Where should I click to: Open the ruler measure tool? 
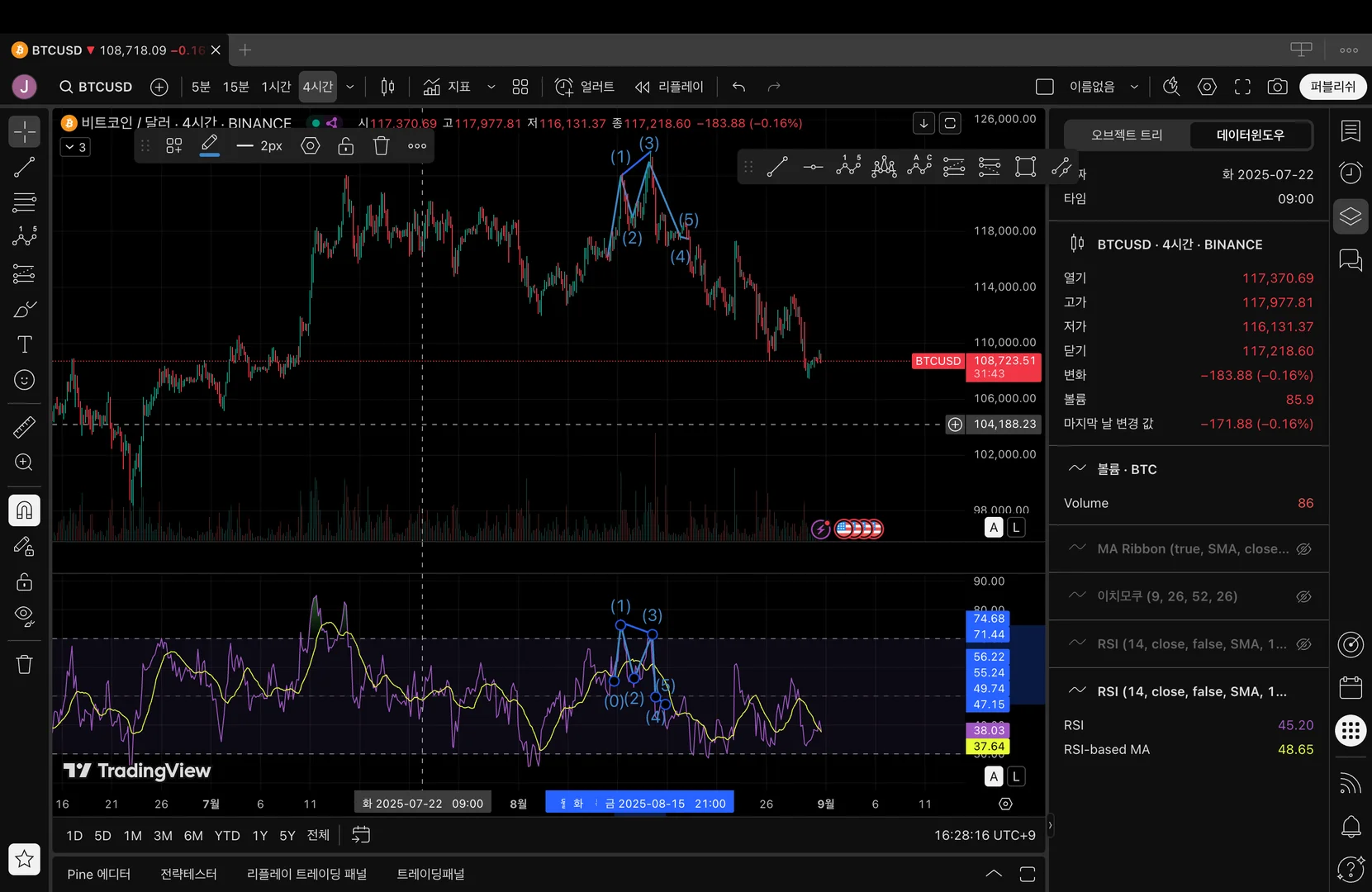(24, 427)
